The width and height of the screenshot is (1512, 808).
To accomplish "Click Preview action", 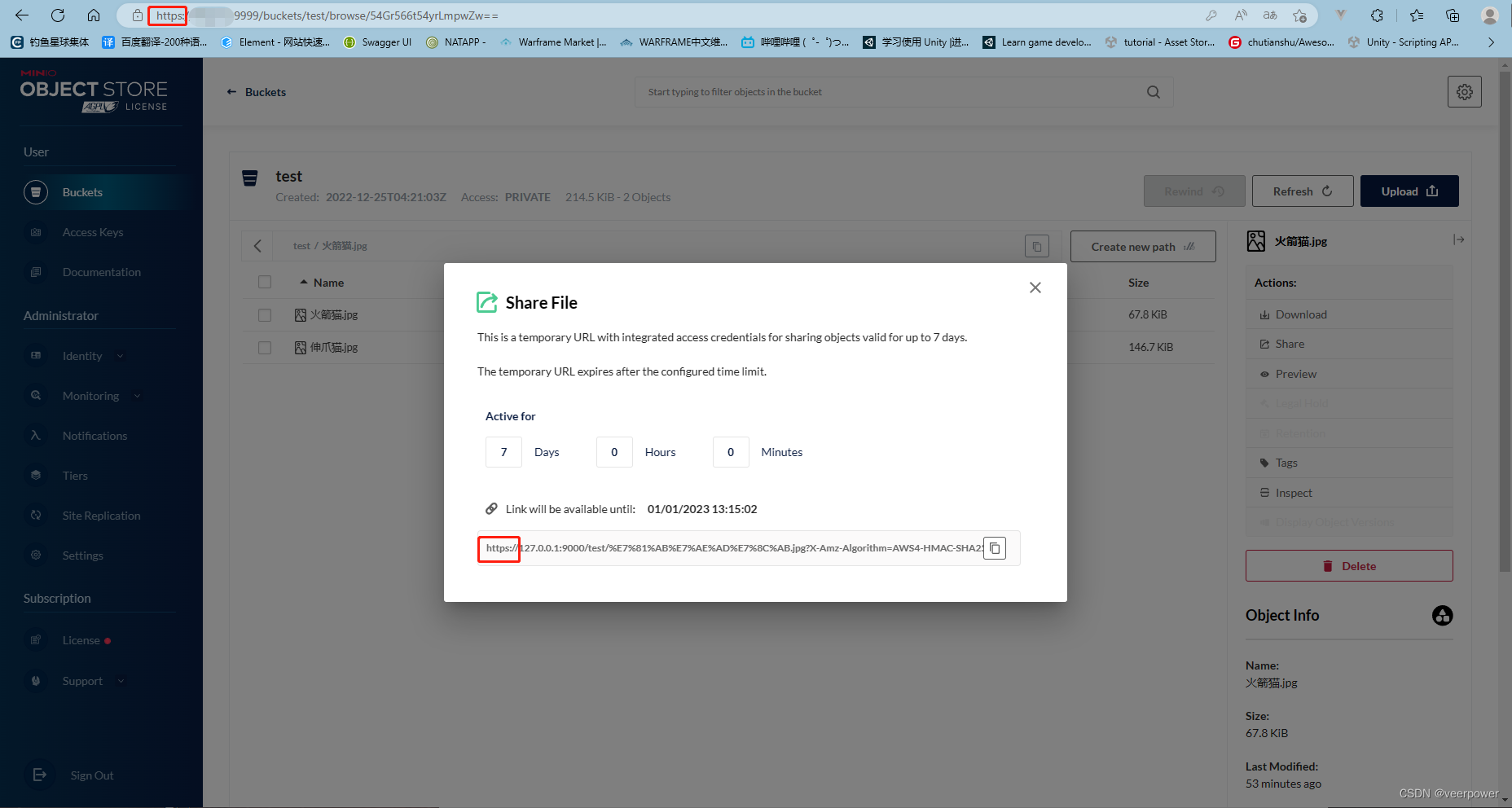I will pyautogui.click(x=1350, y=374).
